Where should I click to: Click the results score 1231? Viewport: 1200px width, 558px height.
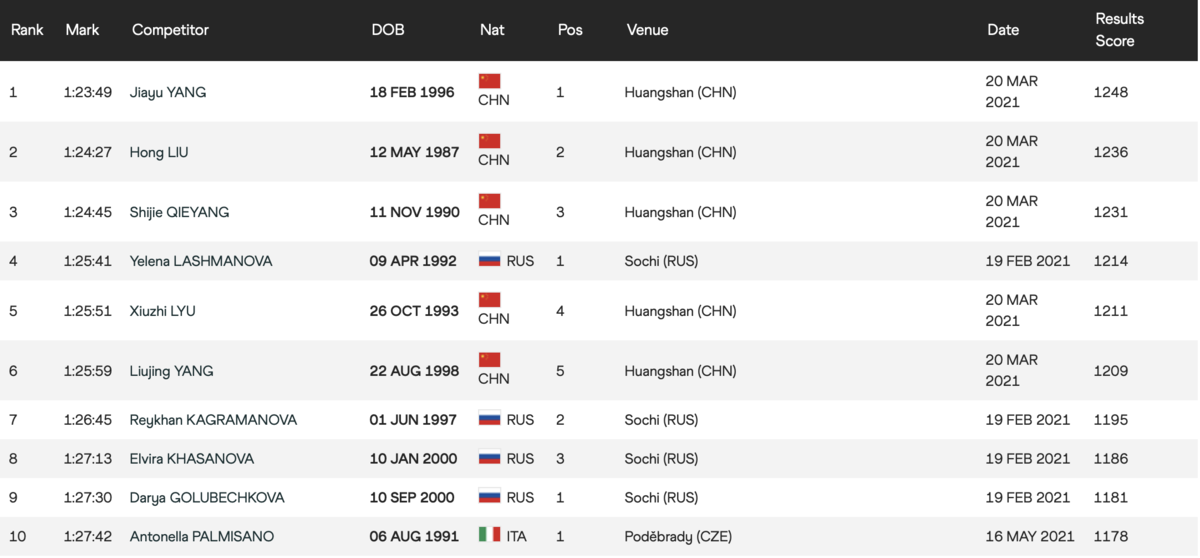[x=1111, y=212]
